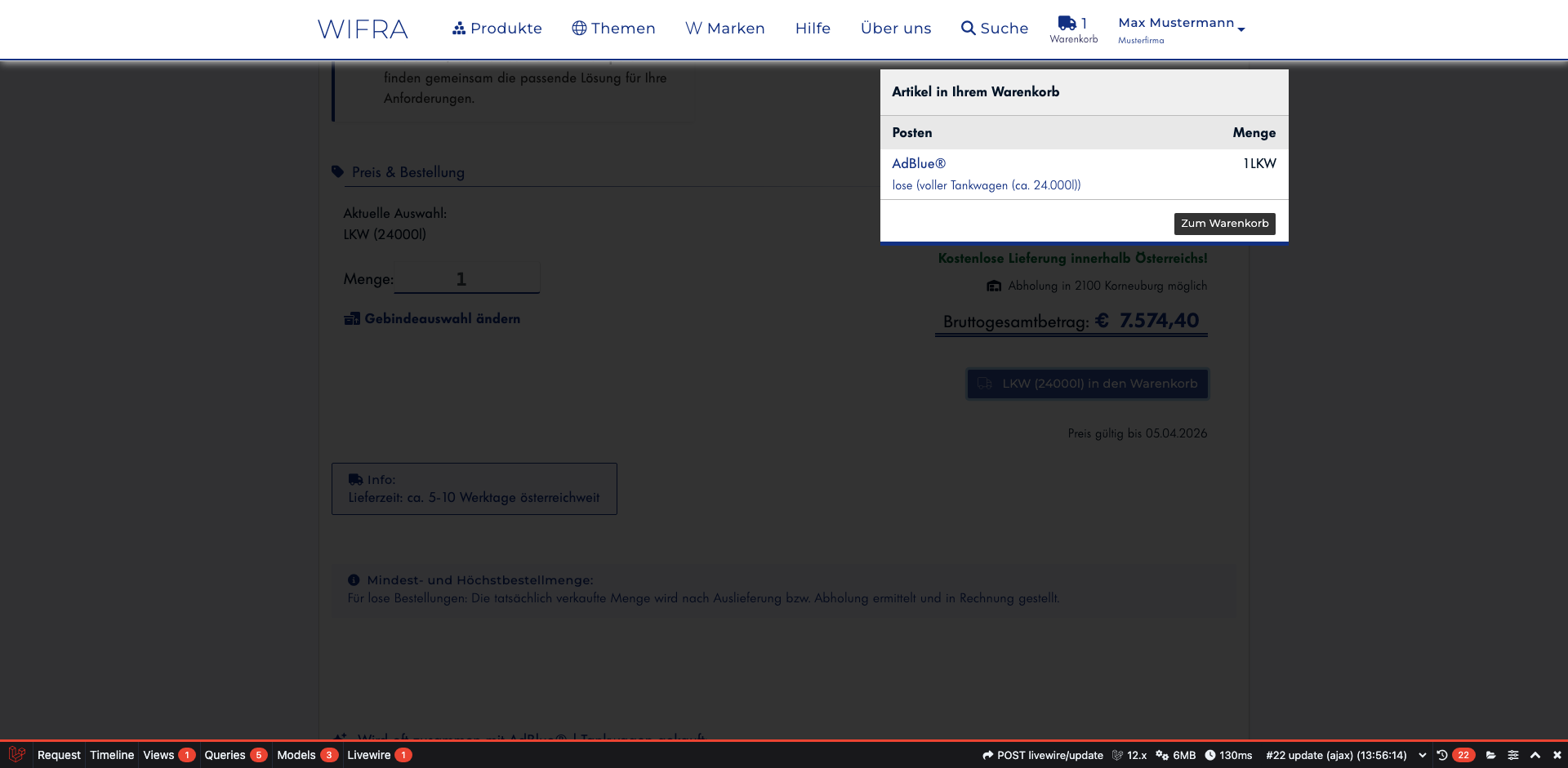Image resolution: width=1568 pixels, height=768 pixels.
Task: Click the Menge quantity input field
Action: [x=466, y=278]
